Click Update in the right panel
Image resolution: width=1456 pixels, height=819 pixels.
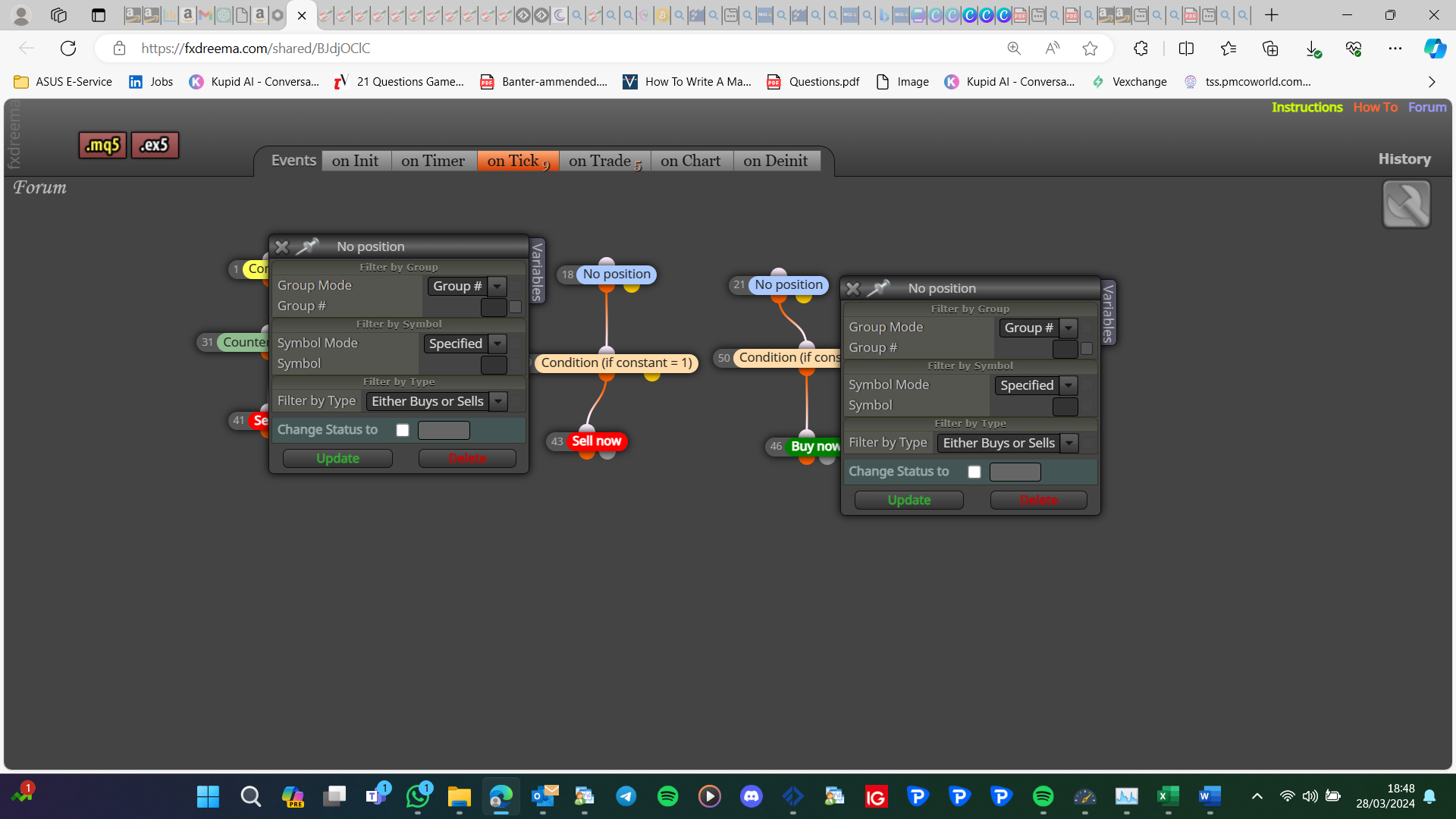909,500
